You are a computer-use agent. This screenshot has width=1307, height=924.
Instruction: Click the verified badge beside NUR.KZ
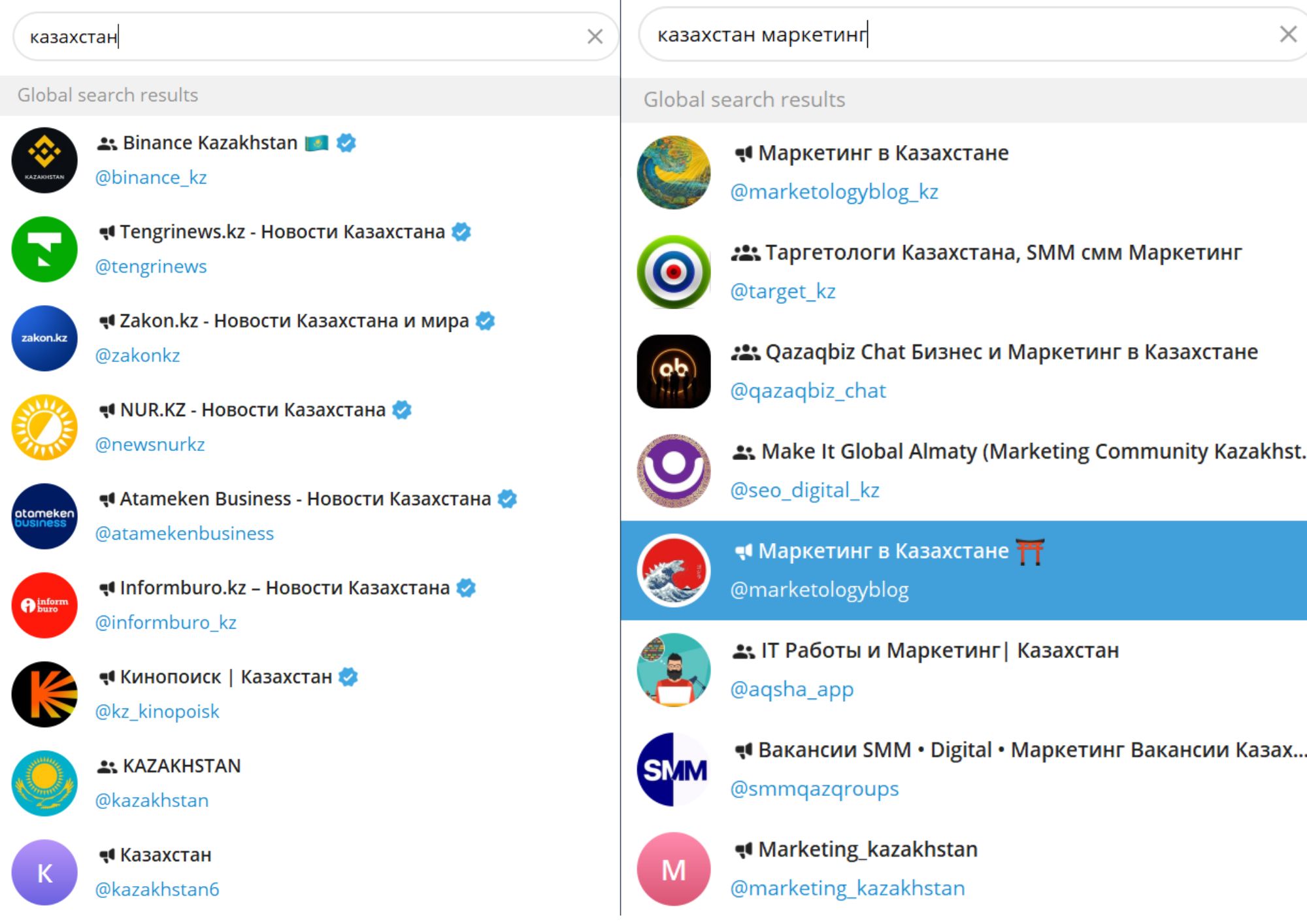pos(402,410)
